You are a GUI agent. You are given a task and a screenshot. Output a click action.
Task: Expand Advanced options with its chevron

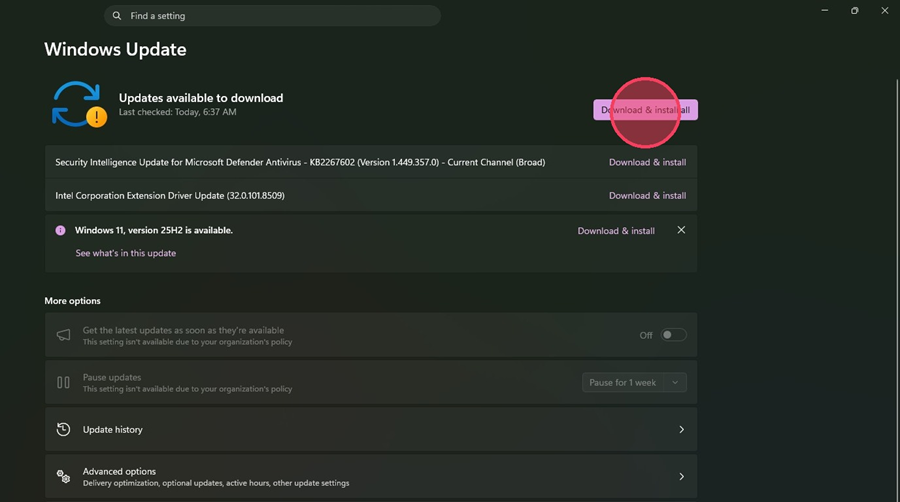pos(681,477)
